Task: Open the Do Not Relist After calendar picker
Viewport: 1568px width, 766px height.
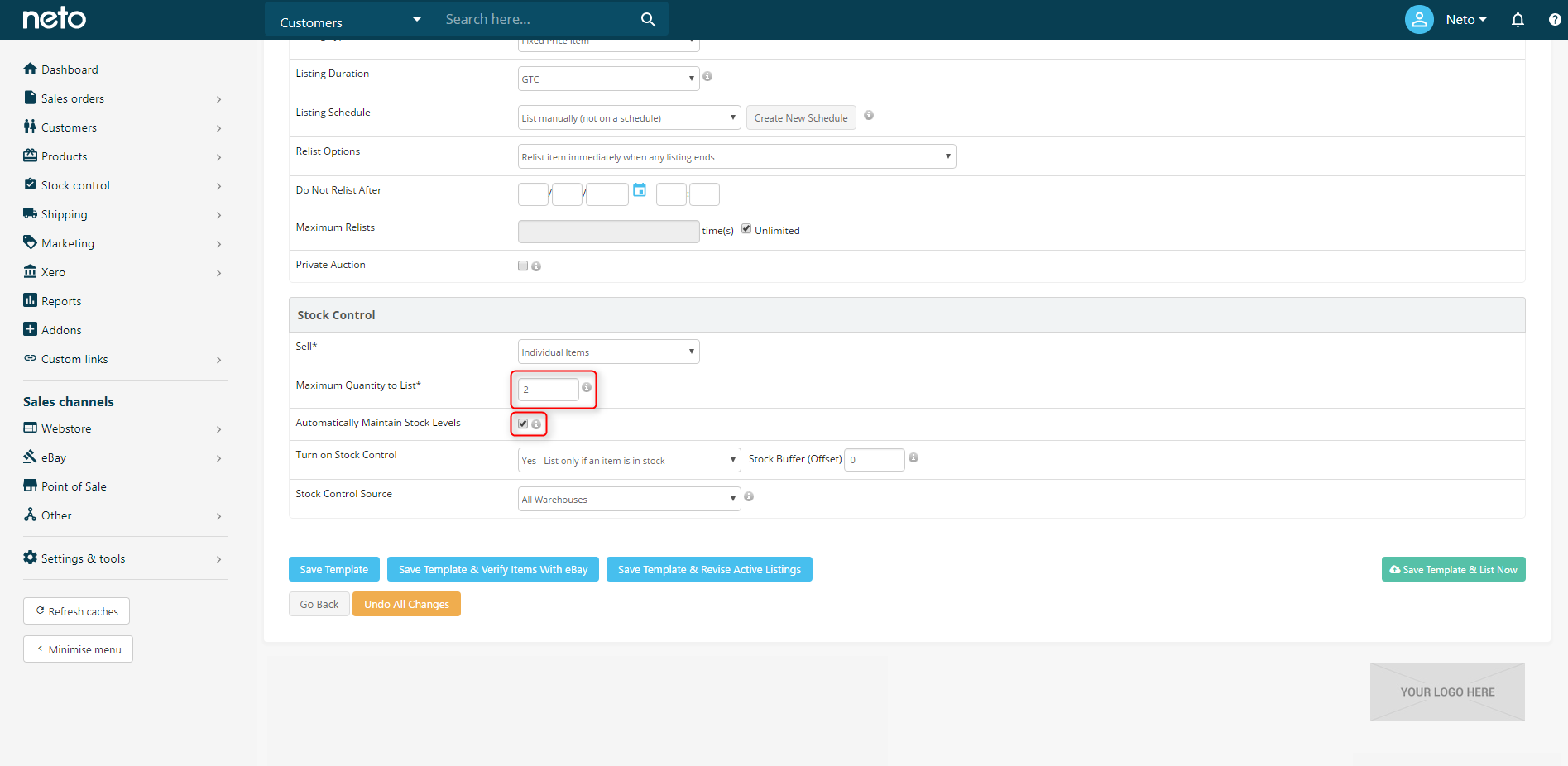Action: point(640,190)
